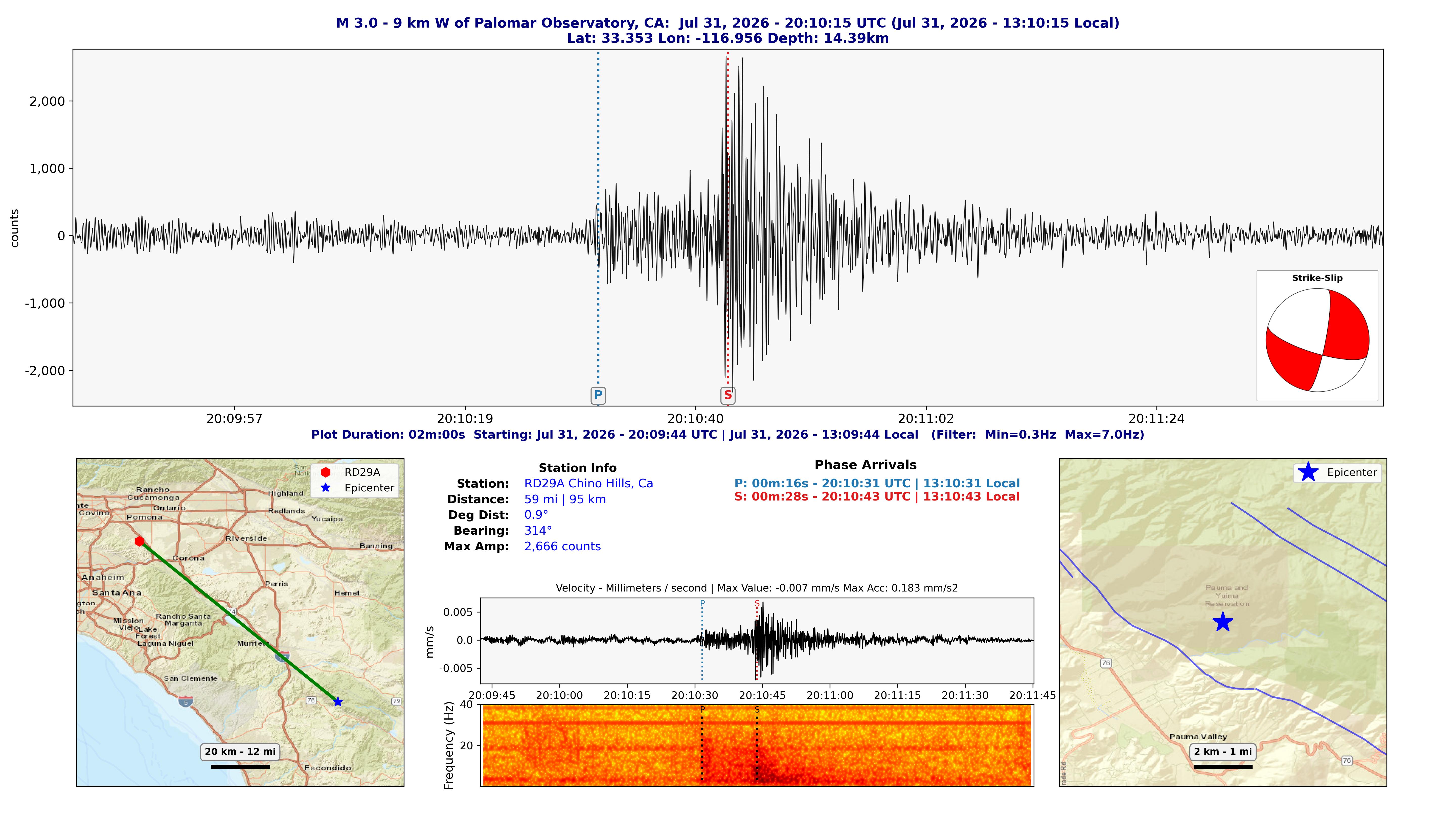Click the 'Pauma Valley' label on the fault map
The image size is (1456, 819).
point(1198,737)
